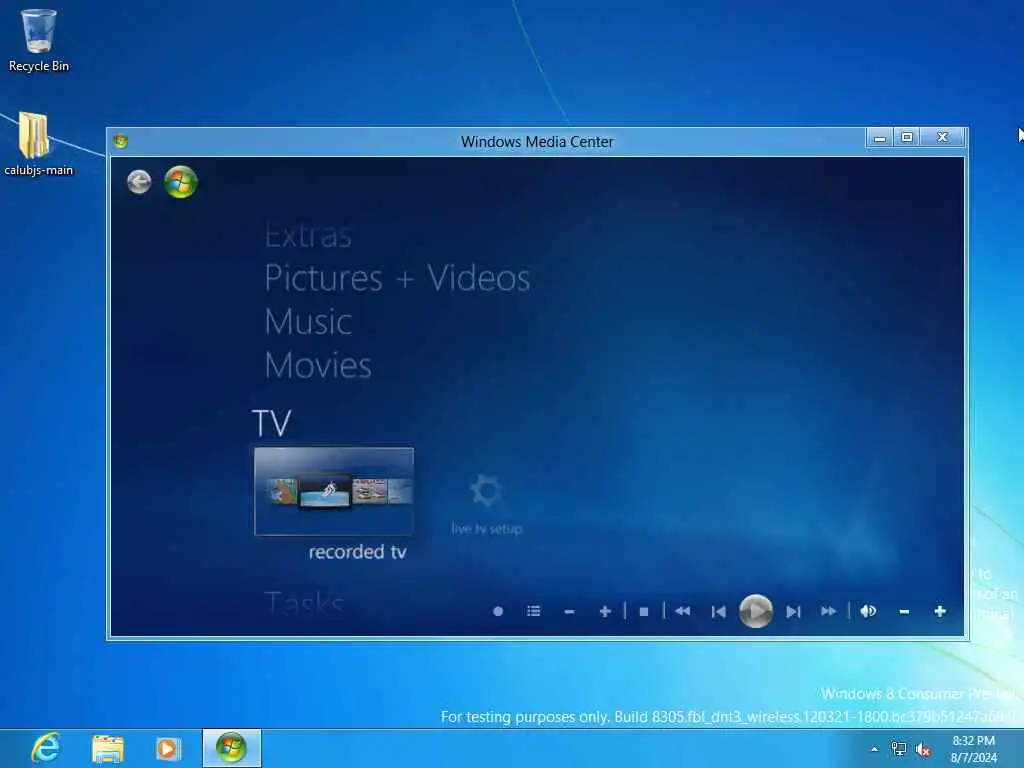Screen dimensions: 1024x768
Task: Select the Music menu category
Action: pos(308,322)
